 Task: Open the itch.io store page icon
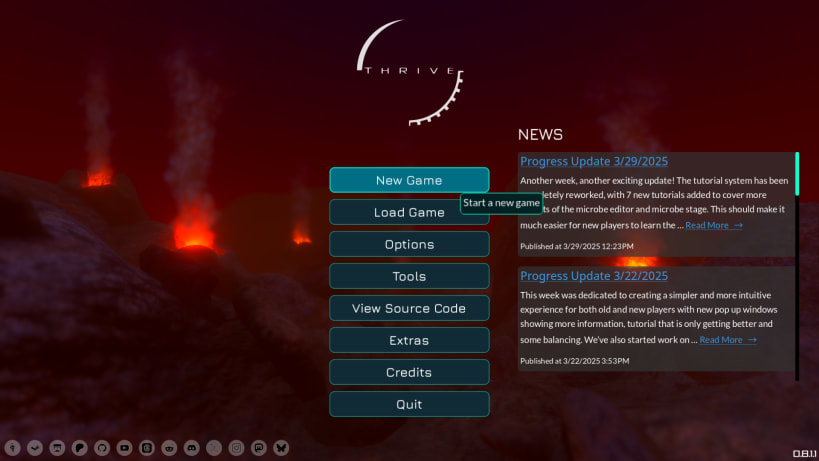57,448
